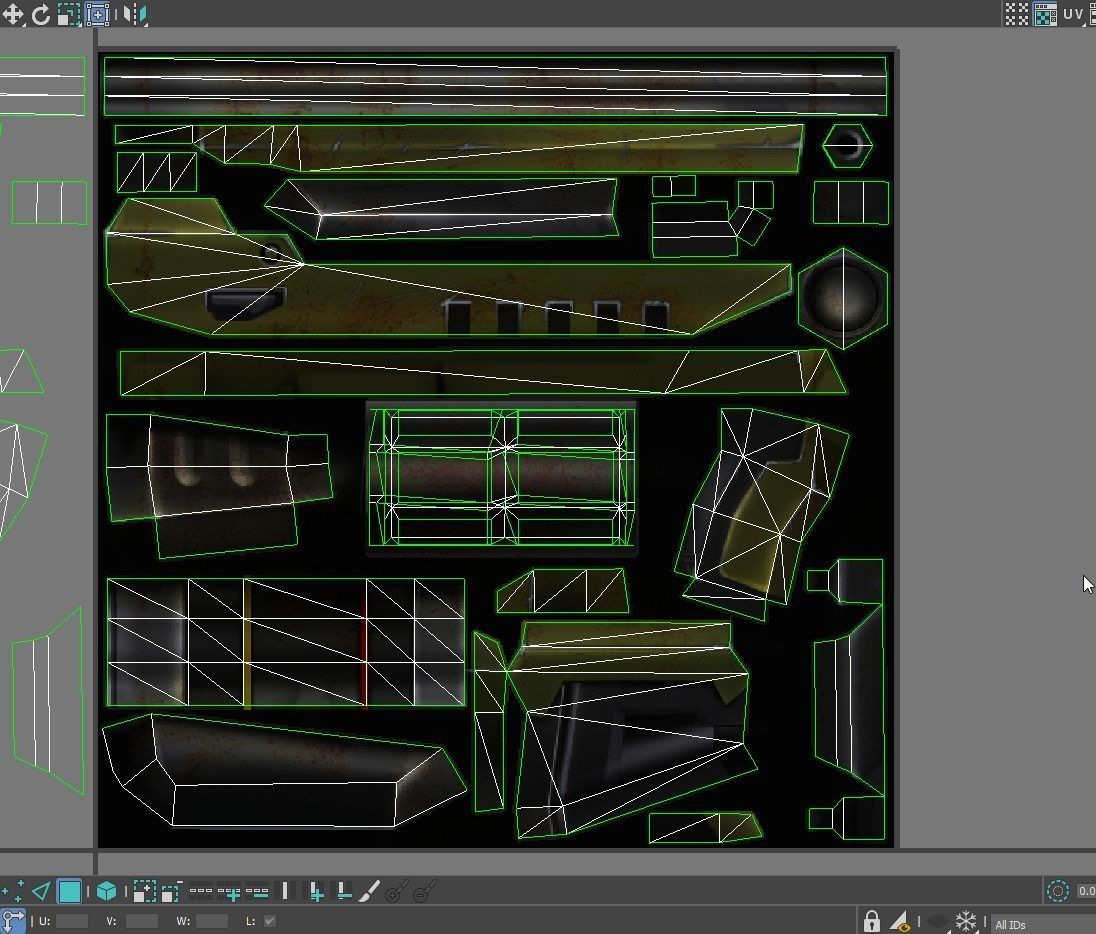Click the soft selection falloff value field
This screenshot has height=934, width=1096.
coord(1086,891)
